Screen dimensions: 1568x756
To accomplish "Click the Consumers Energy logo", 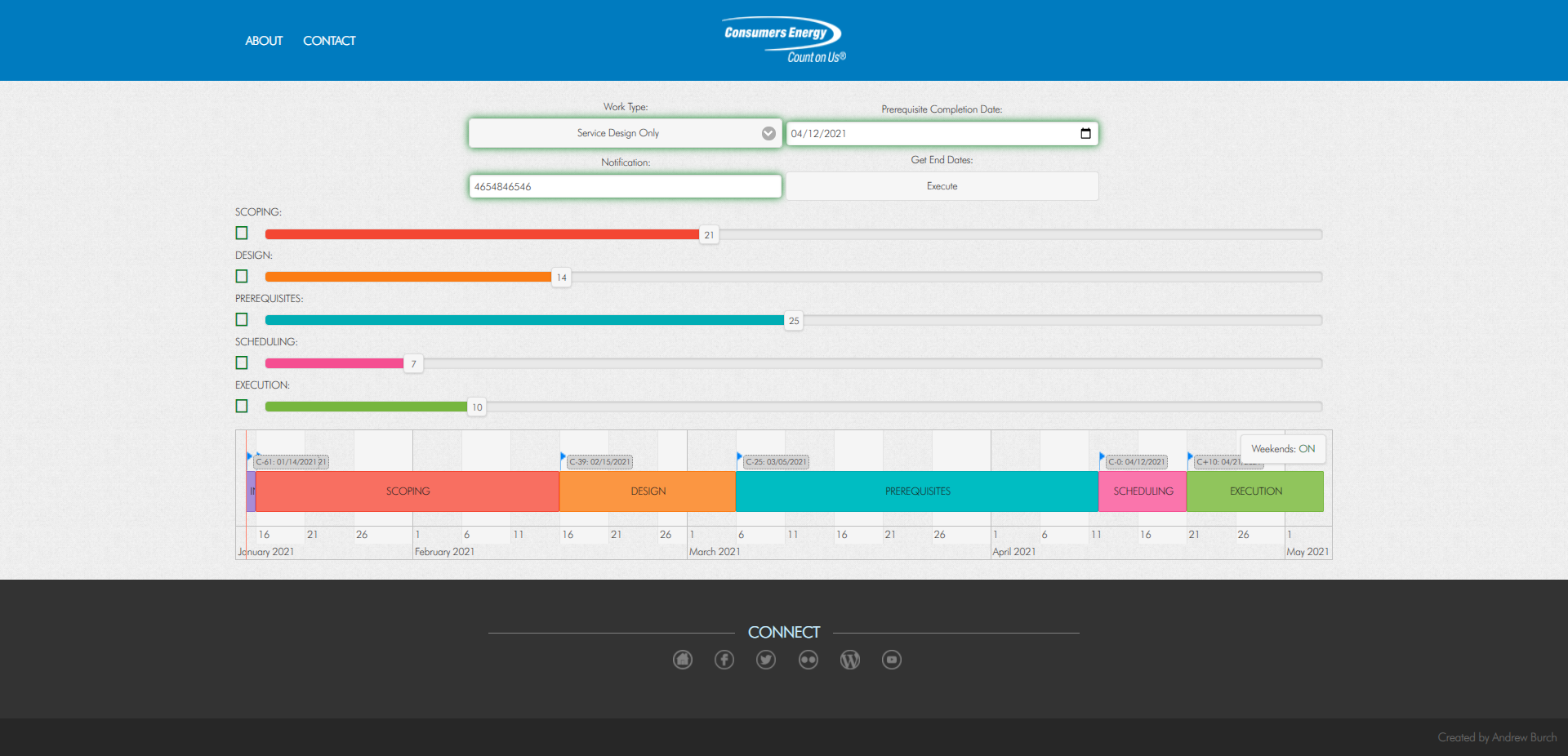I will 784,40.
